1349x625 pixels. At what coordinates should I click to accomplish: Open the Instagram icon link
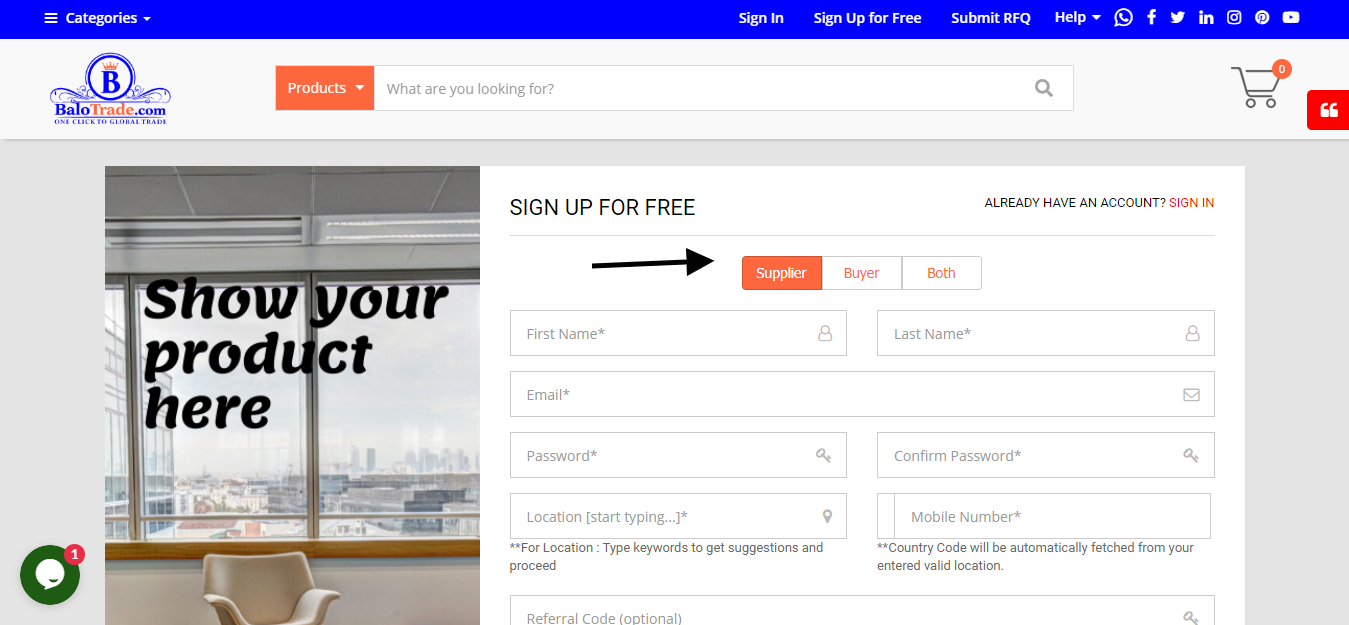coord(1234,18)
